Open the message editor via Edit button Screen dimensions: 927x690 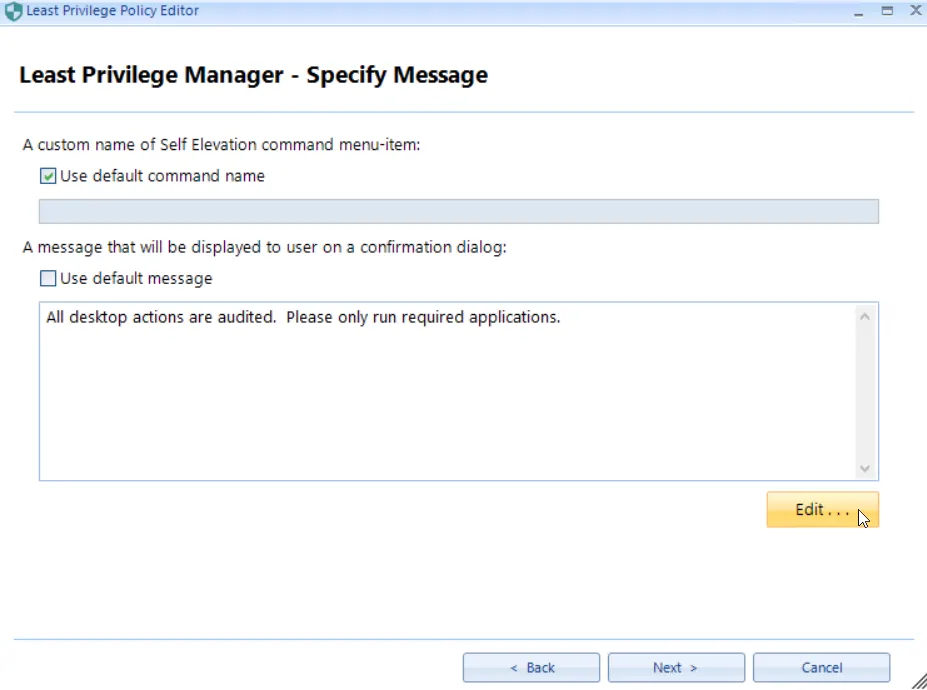click(x=820, y=509)
